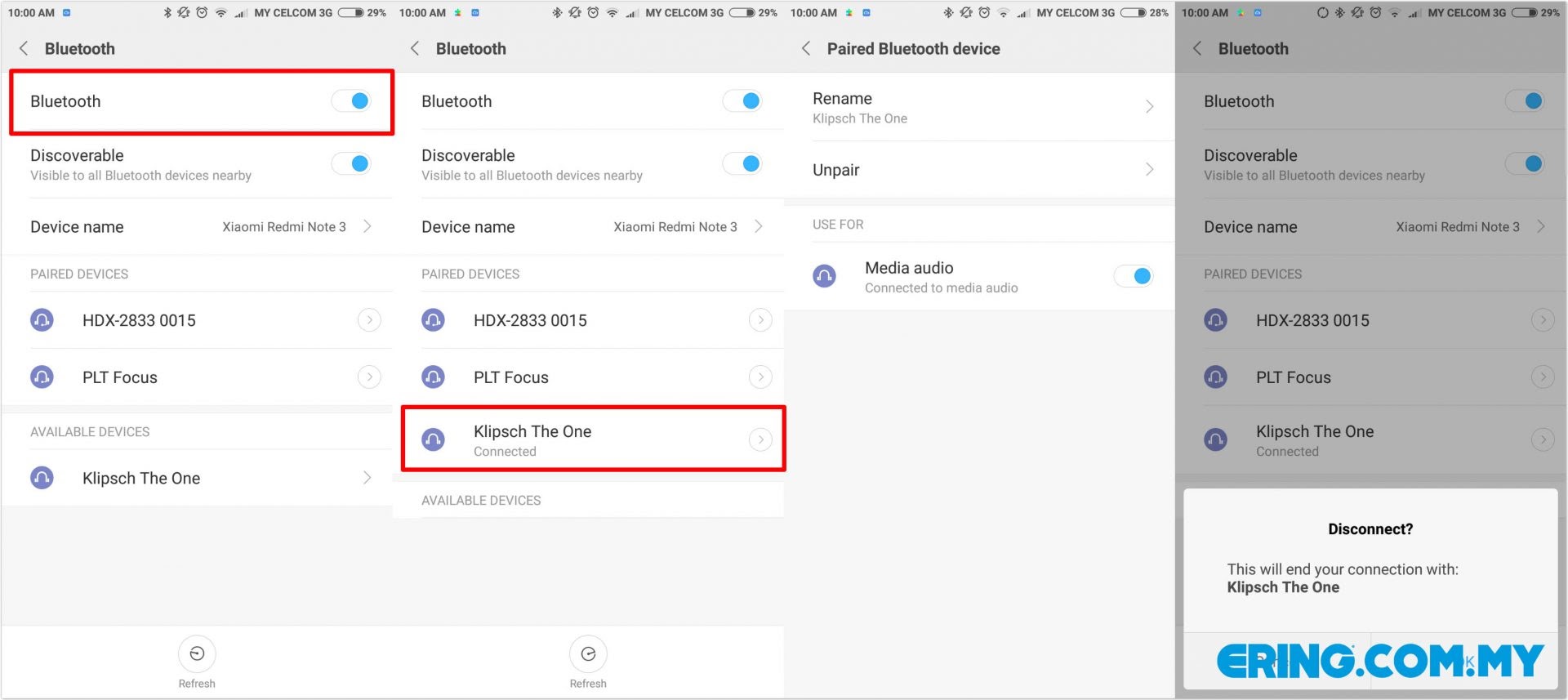Tap Klipsch The One headset icon under Available Devices
The height and width of the screenshot is (700, 1568).
tap(42, 478)
